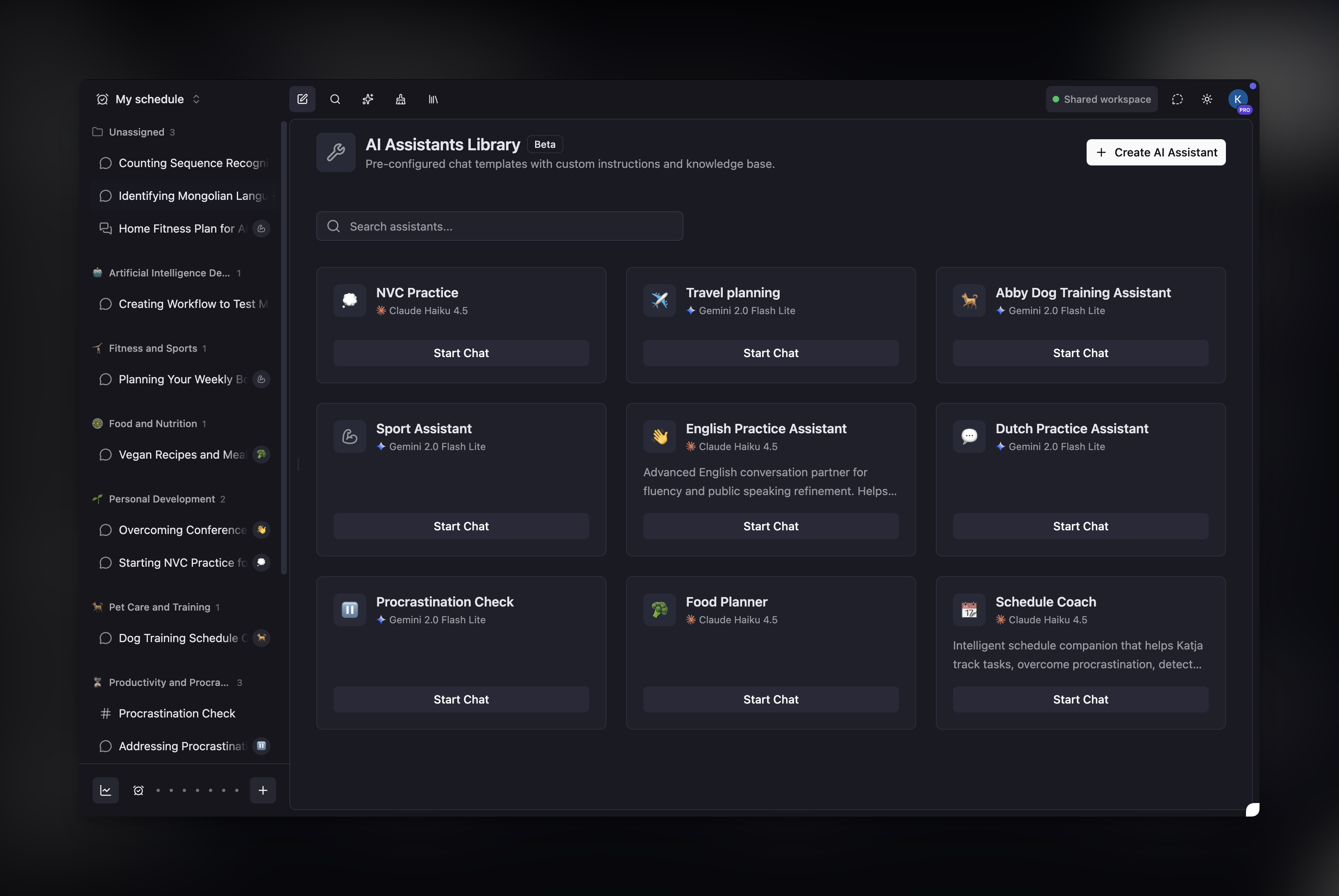Image resolution: width=1339 pixels, height=896 pixels.
Task: Open the search magnifier icon in toolbar
Action: 335,100
